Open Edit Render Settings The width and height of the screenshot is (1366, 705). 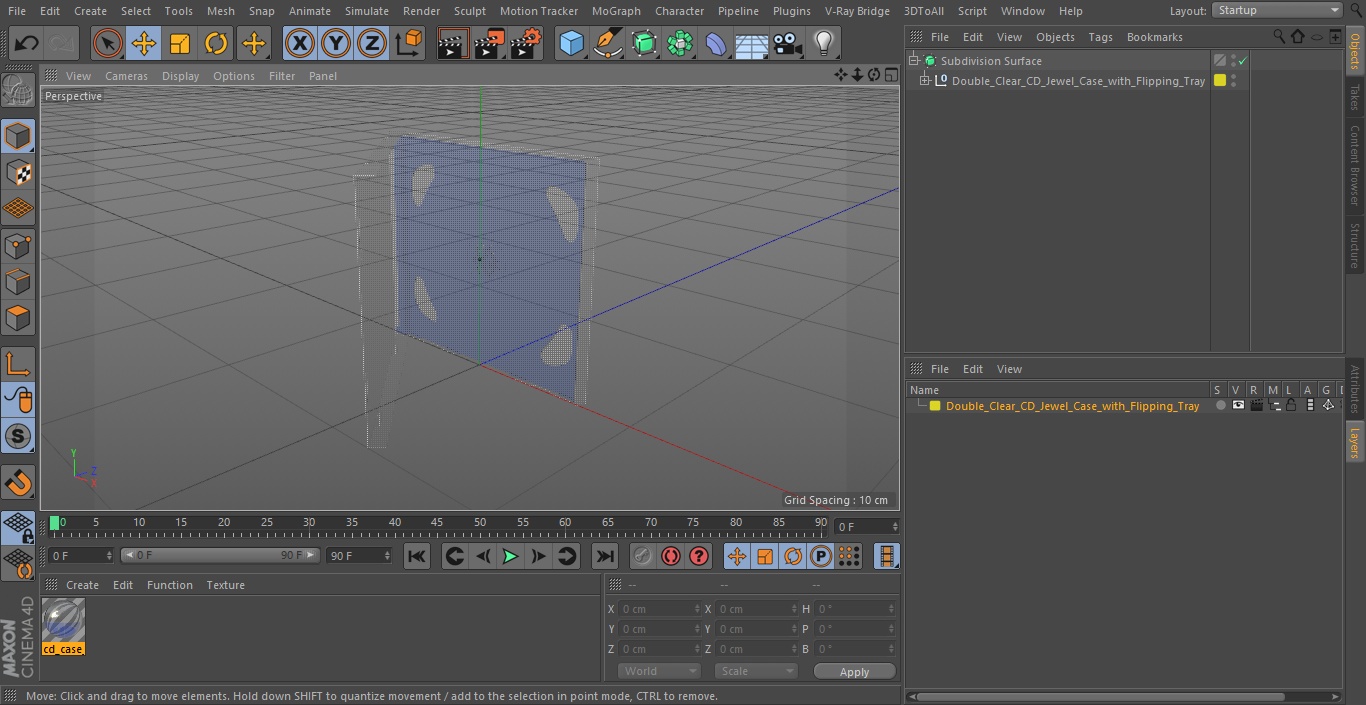[526, 43]
